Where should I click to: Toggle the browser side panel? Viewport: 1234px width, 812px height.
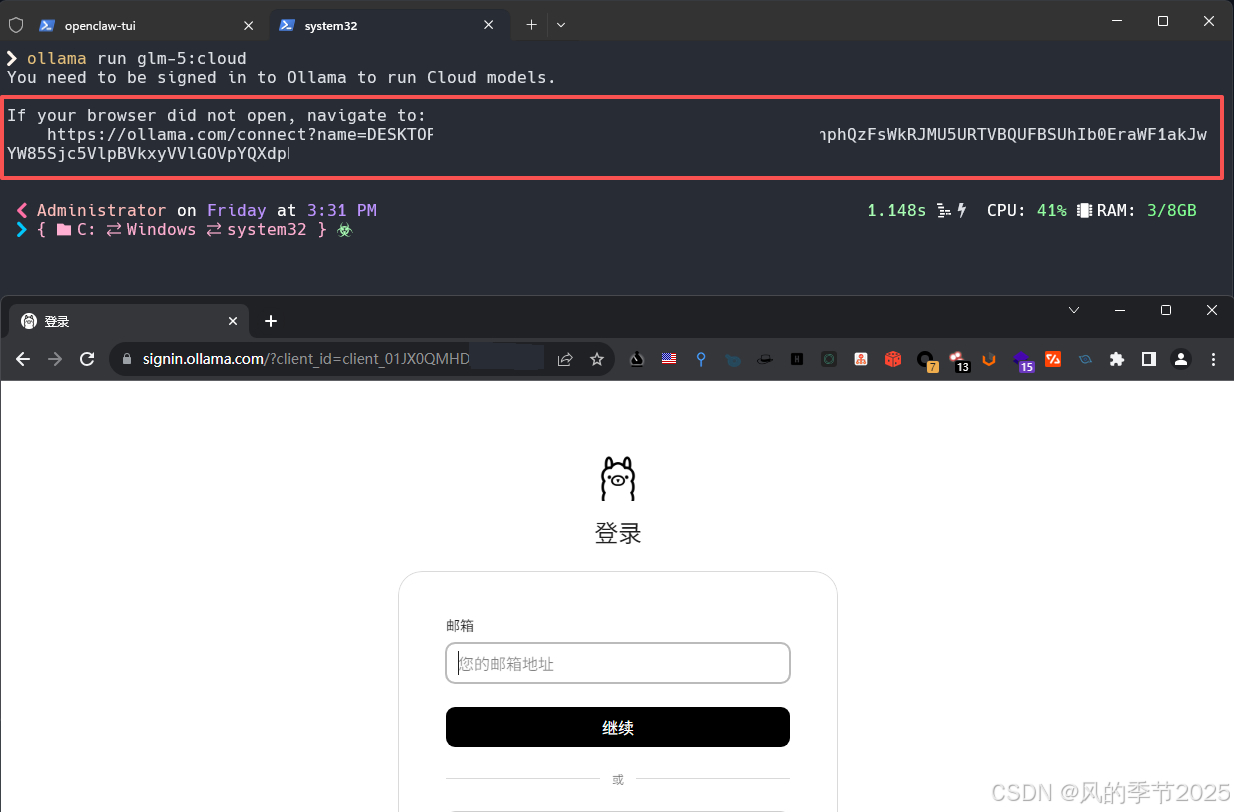[x=1149, y=359]
